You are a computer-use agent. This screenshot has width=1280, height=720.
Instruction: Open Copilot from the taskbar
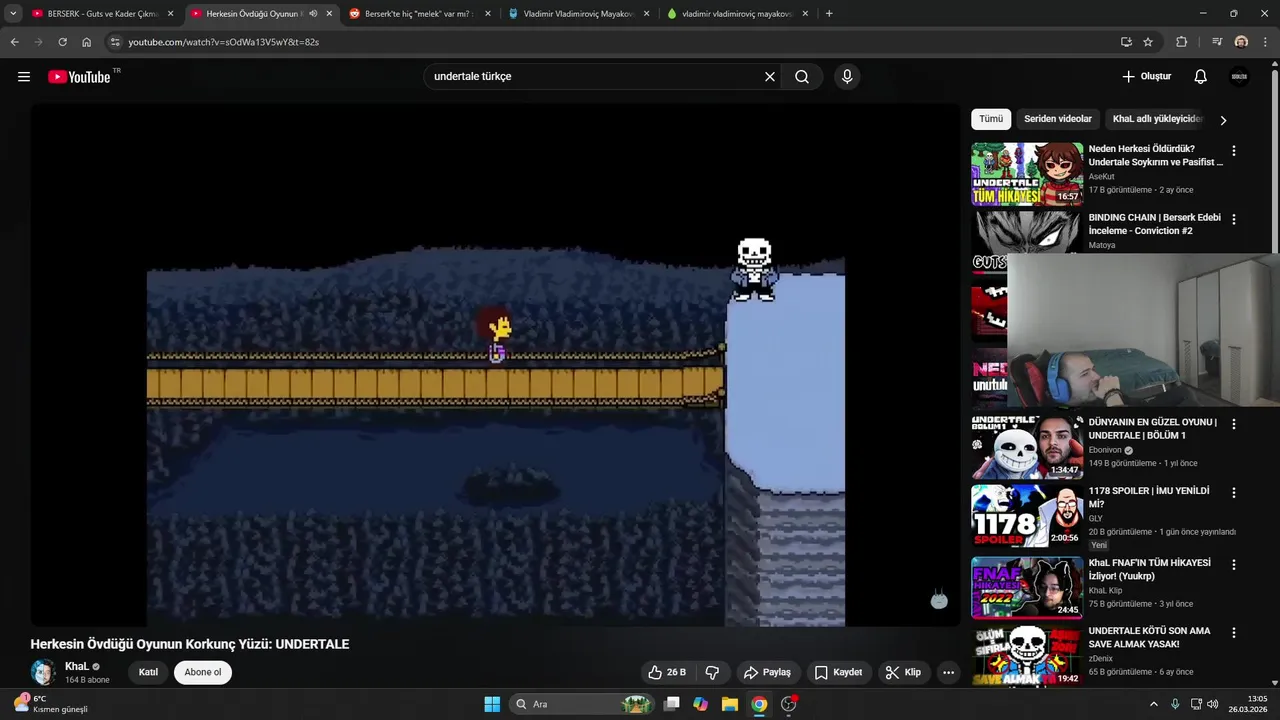700,704
